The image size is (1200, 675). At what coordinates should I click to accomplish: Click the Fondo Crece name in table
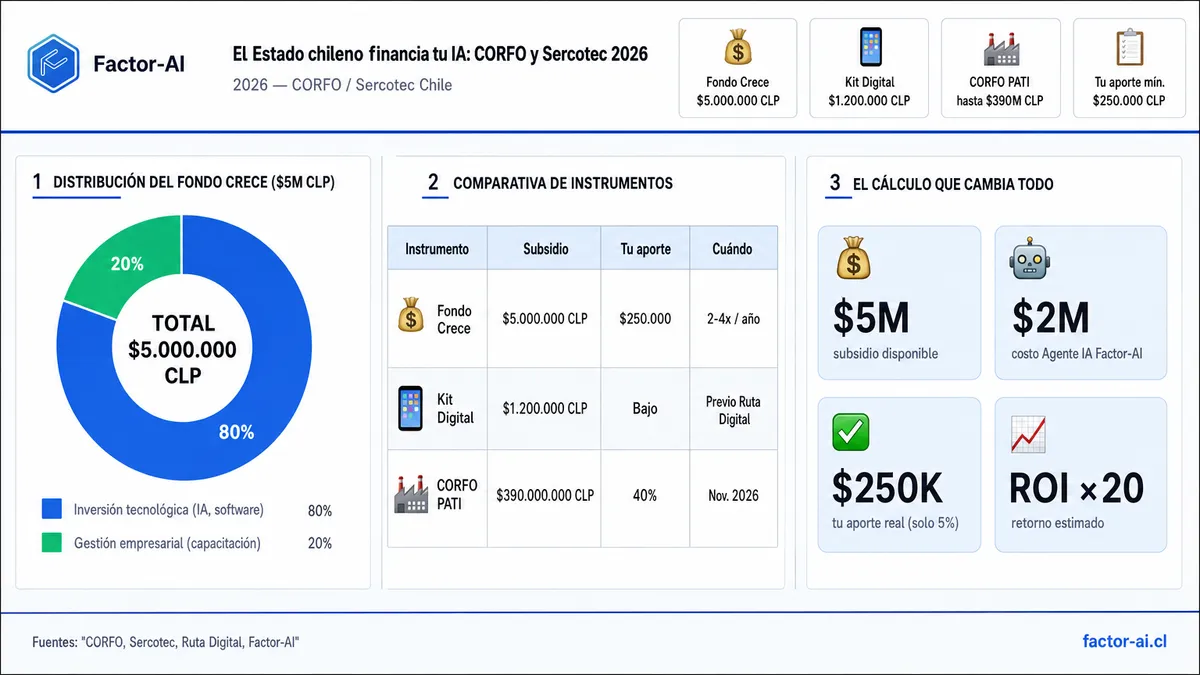pyautogui.click(x=454, y=319)
